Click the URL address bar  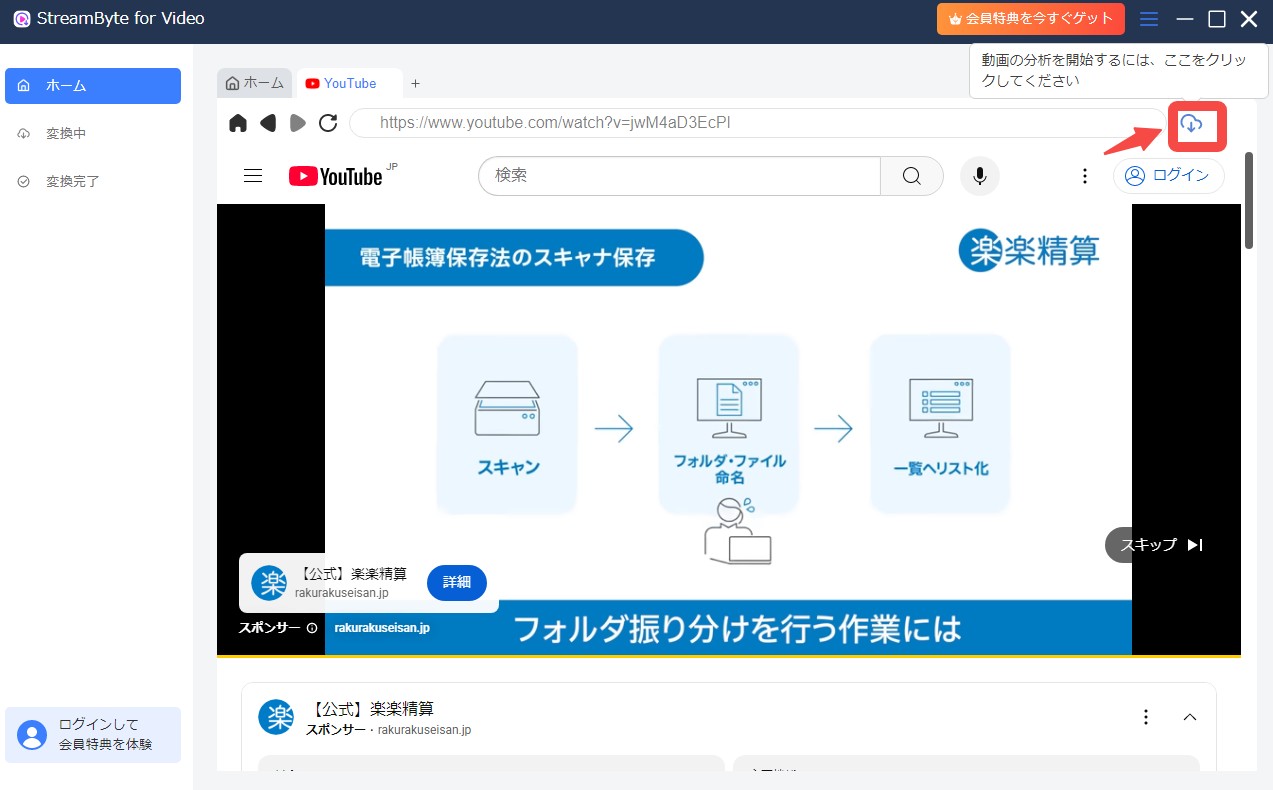pos(758,123)
